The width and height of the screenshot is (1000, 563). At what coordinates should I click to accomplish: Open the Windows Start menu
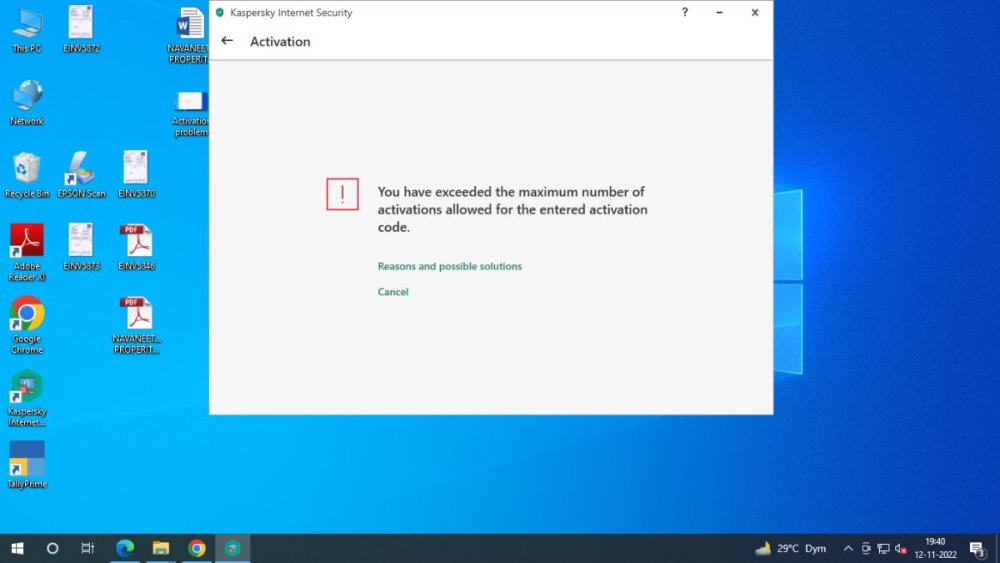[17, 548]
